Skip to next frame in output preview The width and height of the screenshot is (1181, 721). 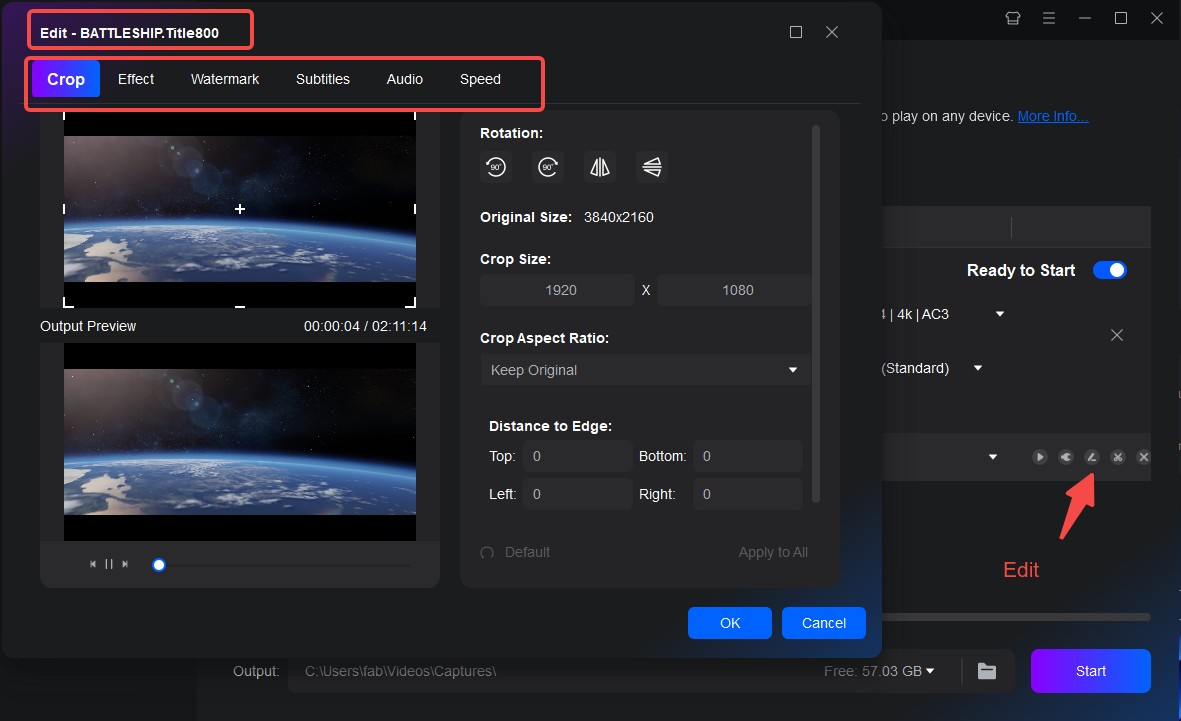[x=125, y=564]
